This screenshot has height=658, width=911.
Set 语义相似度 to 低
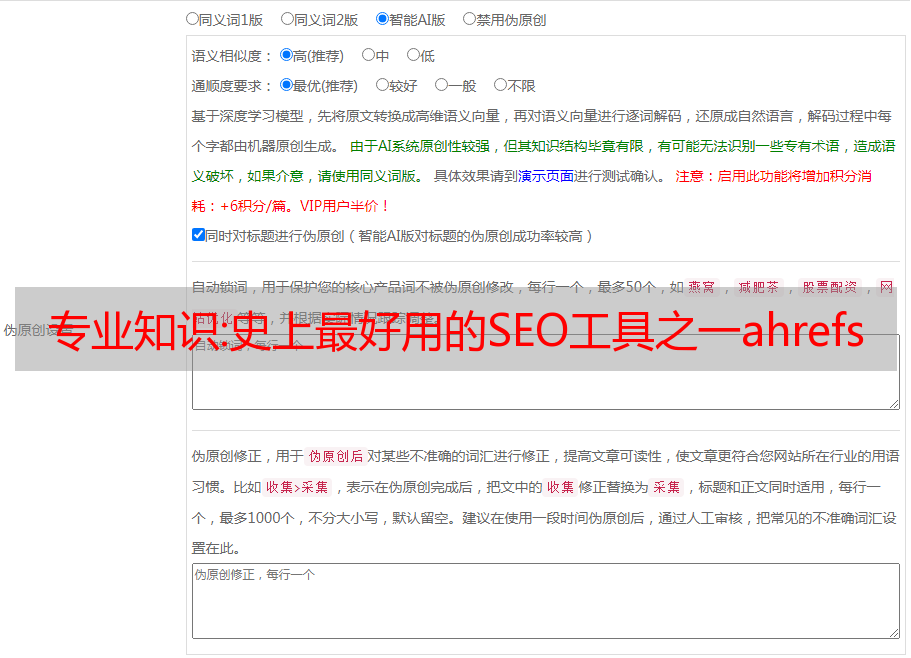tap(413, 55)
